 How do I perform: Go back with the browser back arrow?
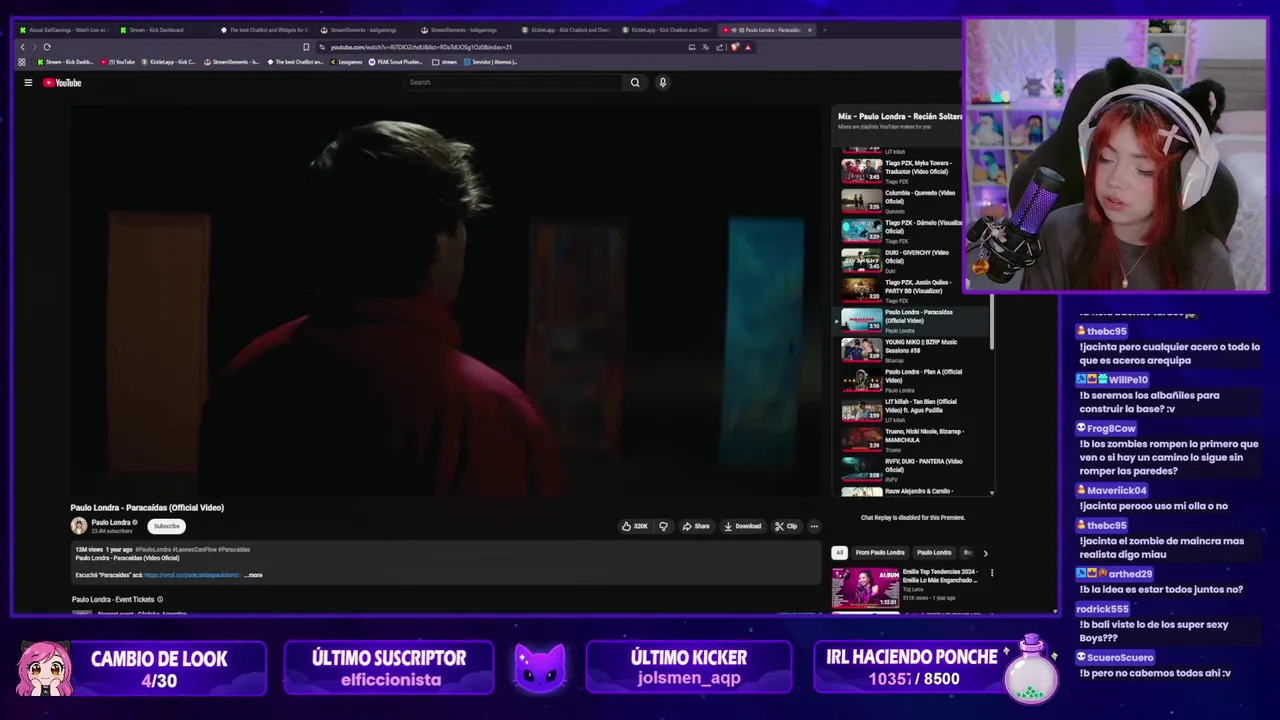click(22, 47)
